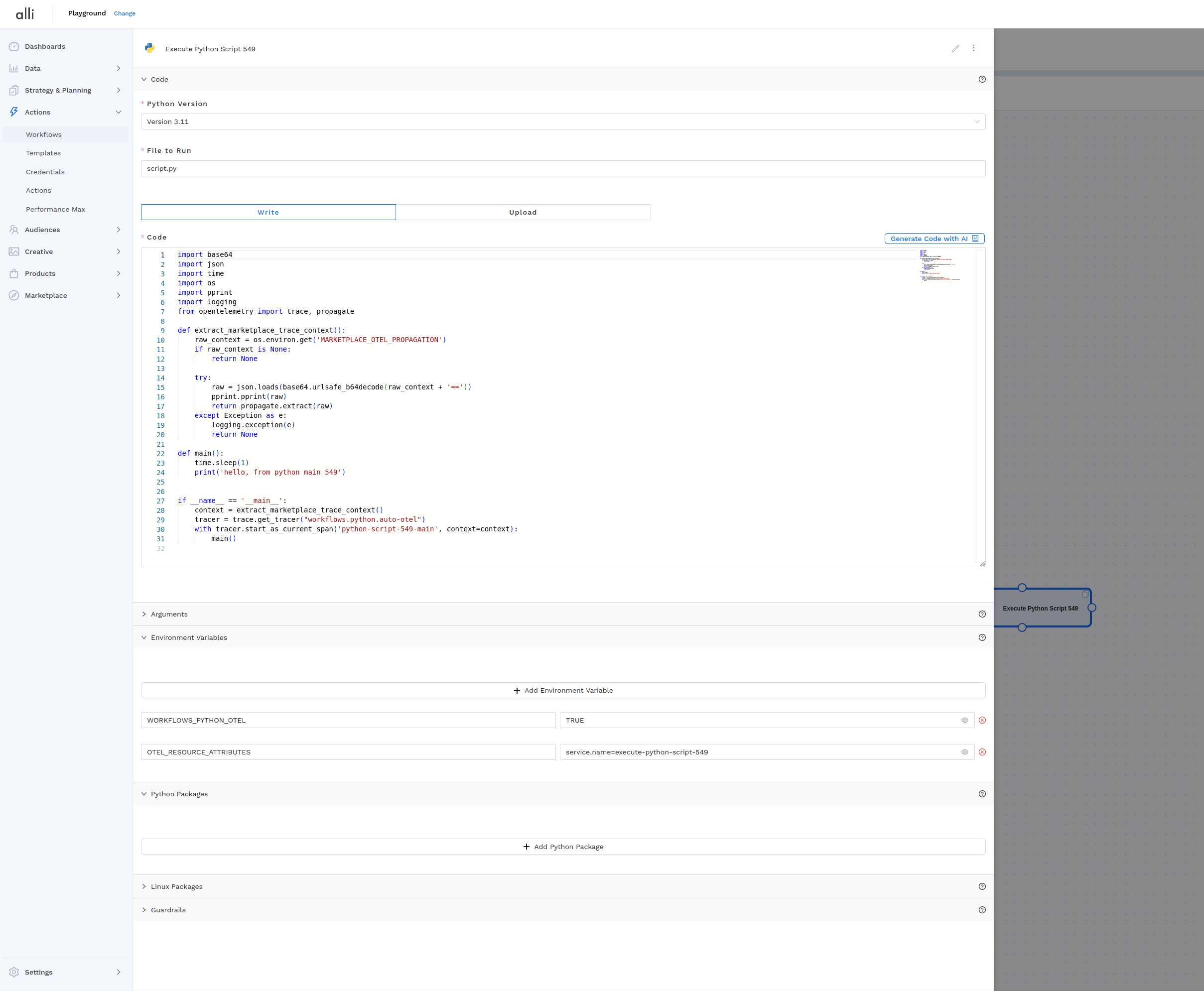The width and height of the screenshot is (1204, 991).
Task: Reveal WORKFLOWS_PYTHON_OTEL value with eye toggle
Action: (x=965, y=720)
